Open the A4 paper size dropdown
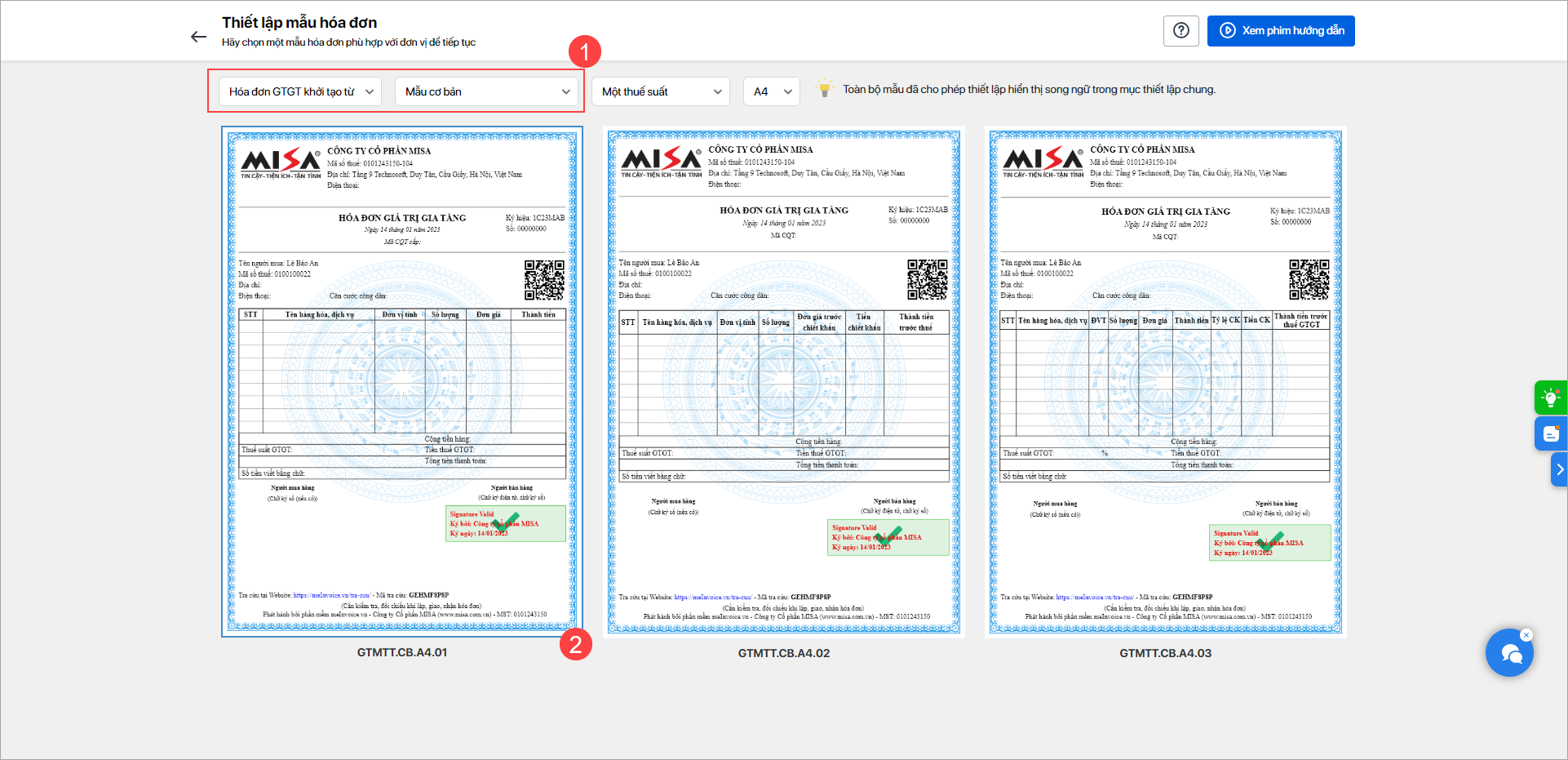Viewport: 1568px width, 760px height. click(772, 91)
